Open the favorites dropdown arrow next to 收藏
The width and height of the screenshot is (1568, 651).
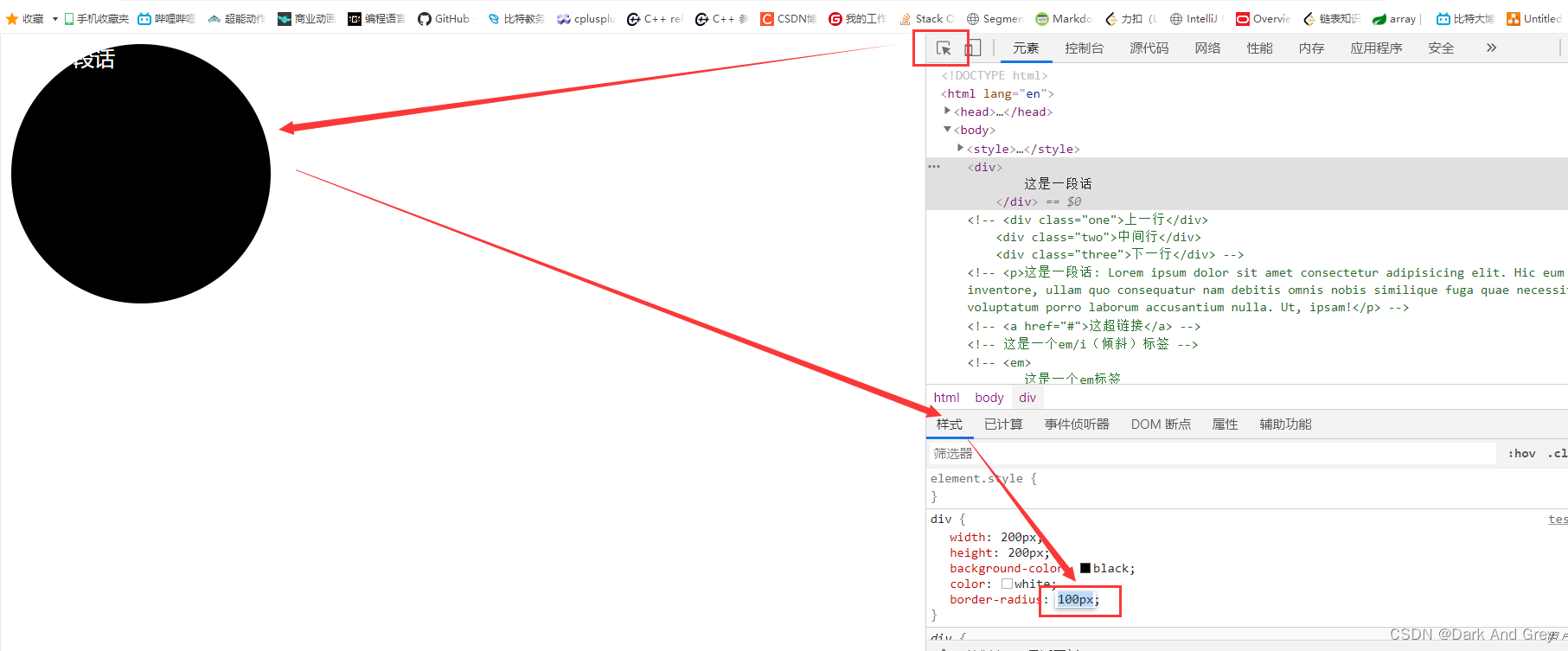[55, 18]
